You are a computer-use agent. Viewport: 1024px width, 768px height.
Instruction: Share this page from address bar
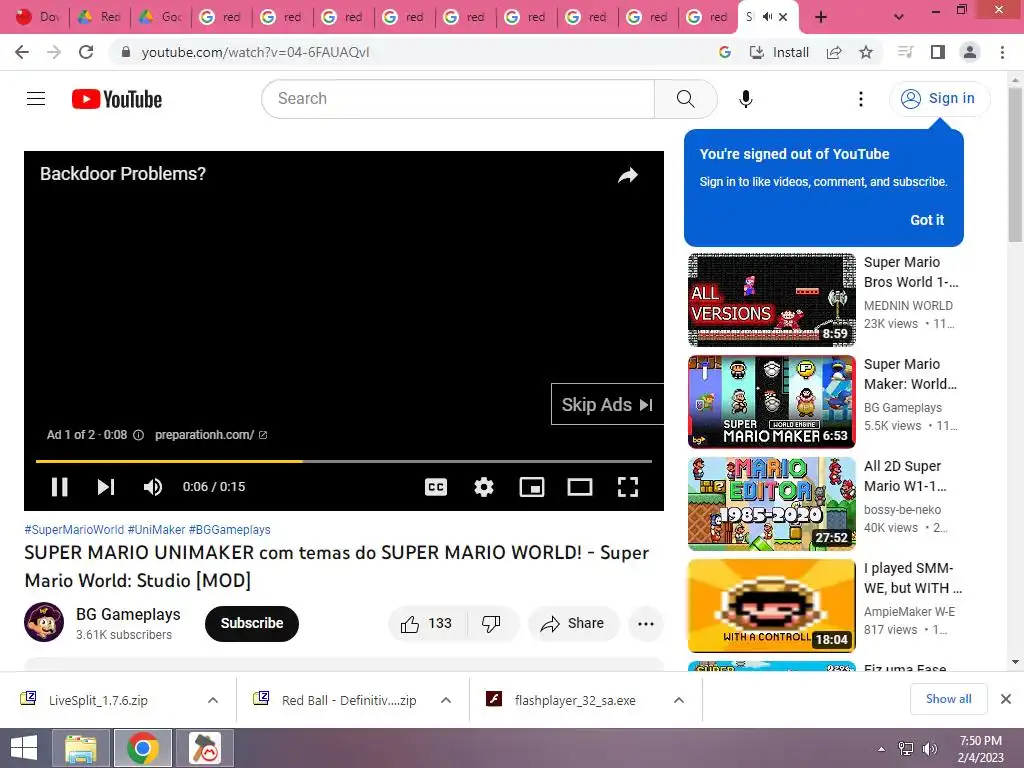point(834,52)
